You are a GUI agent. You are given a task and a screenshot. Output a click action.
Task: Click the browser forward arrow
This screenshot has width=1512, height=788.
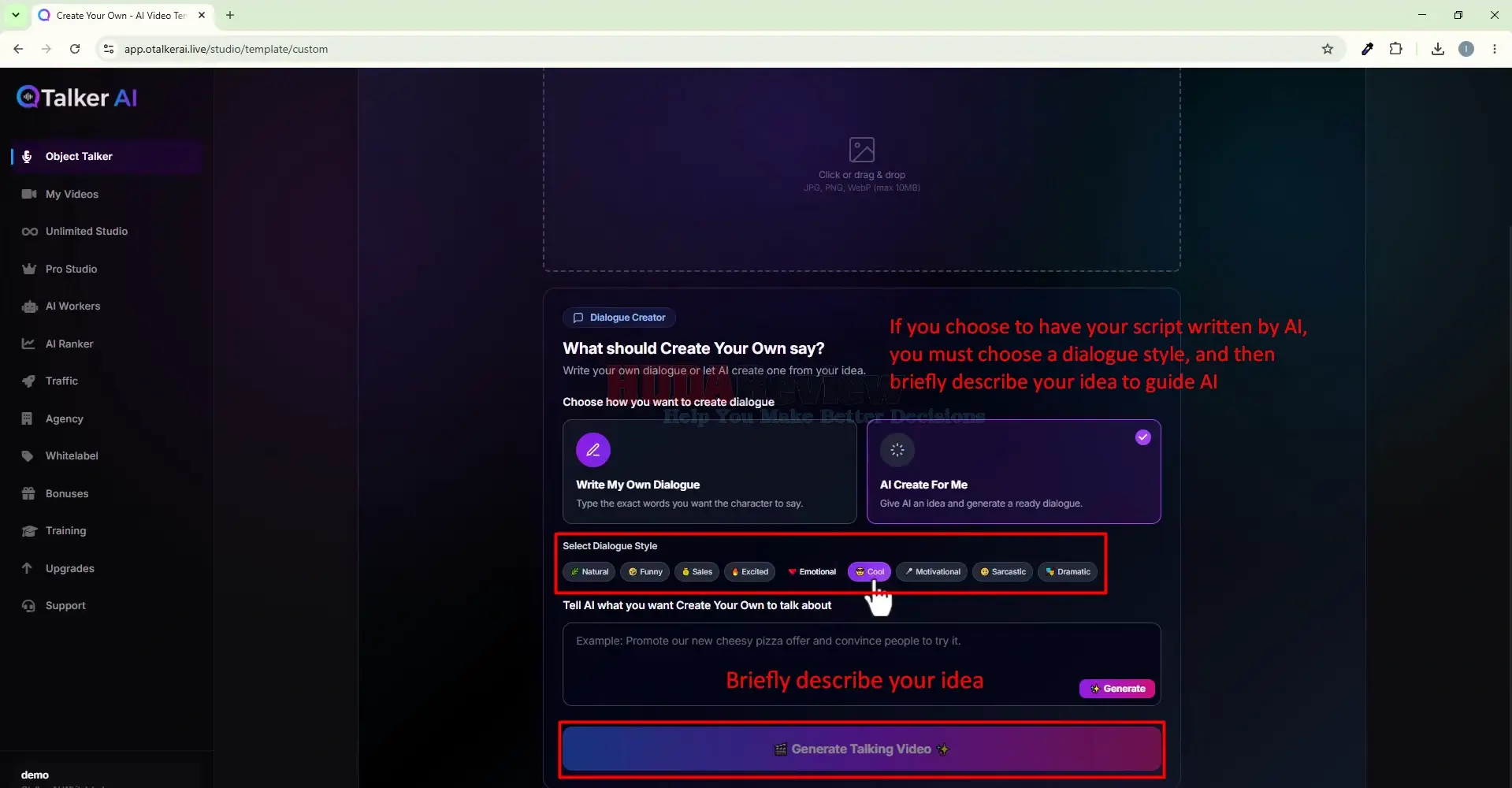click(46, 49)
